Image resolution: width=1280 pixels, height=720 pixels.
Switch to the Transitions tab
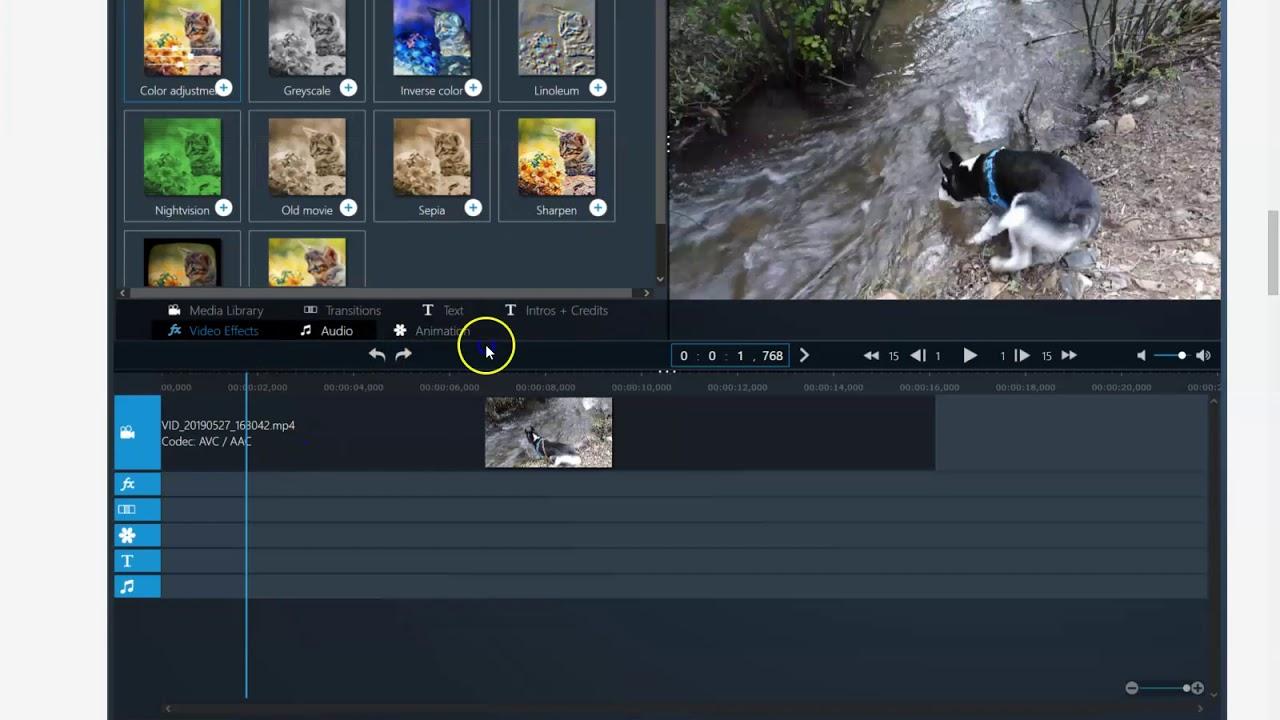coord(352,310)
